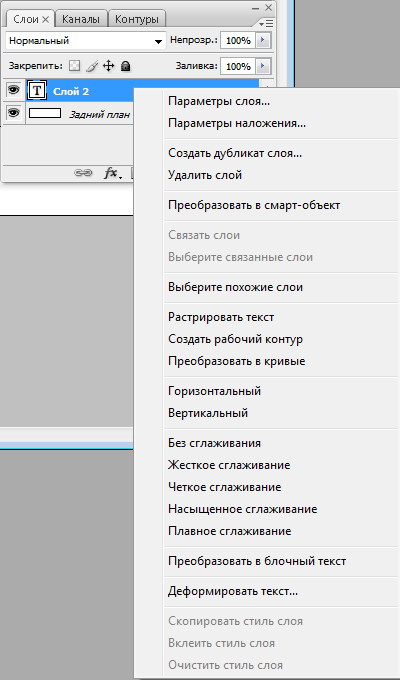400x680 pixels.
Task: Click the Заливка 100% value field
Action: [x=238, y=67]
